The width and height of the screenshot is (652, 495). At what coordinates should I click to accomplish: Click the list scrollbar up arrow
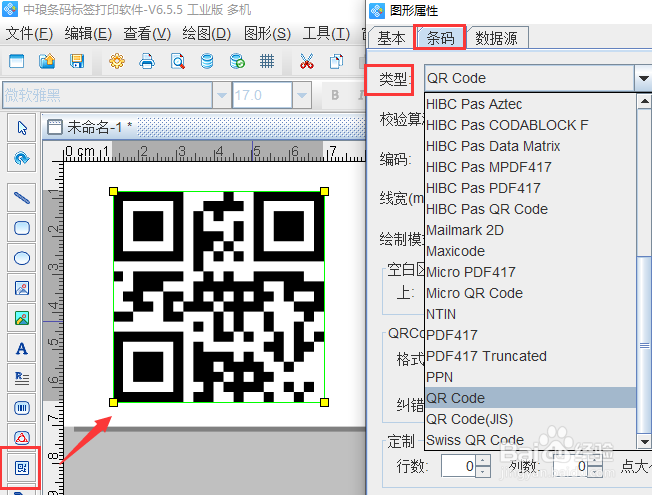tap(644, 101)
